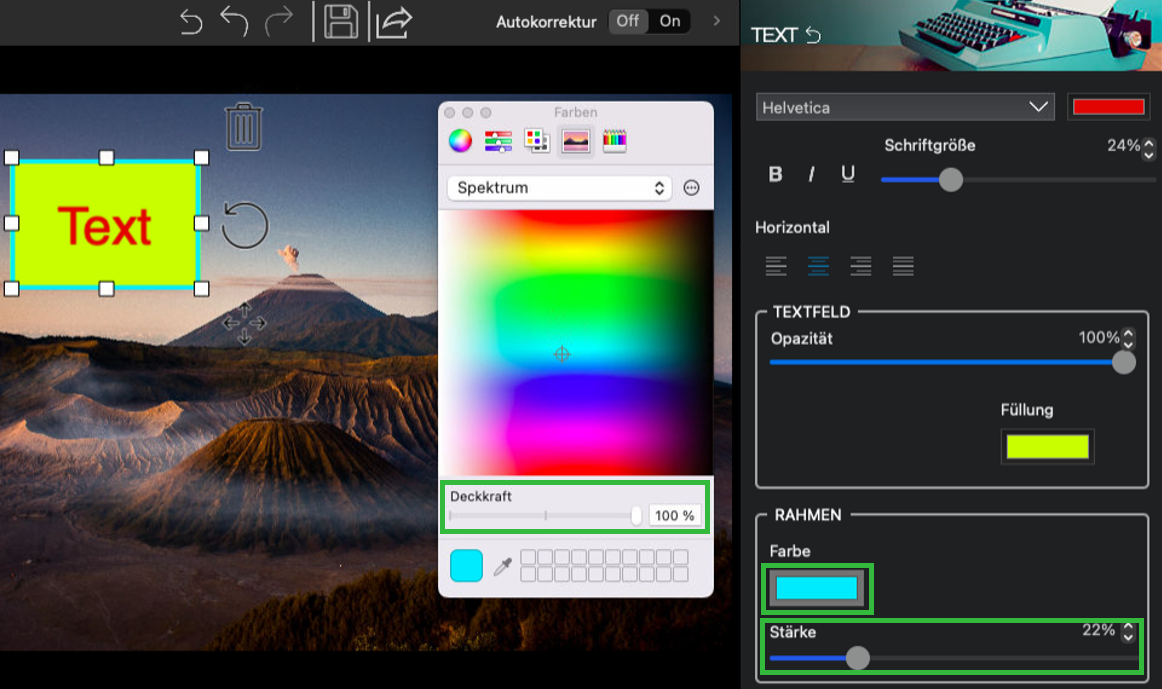This screenshot has width=1162, height=689.
Task: Switch to the color wheel tab
Action: 459,141
